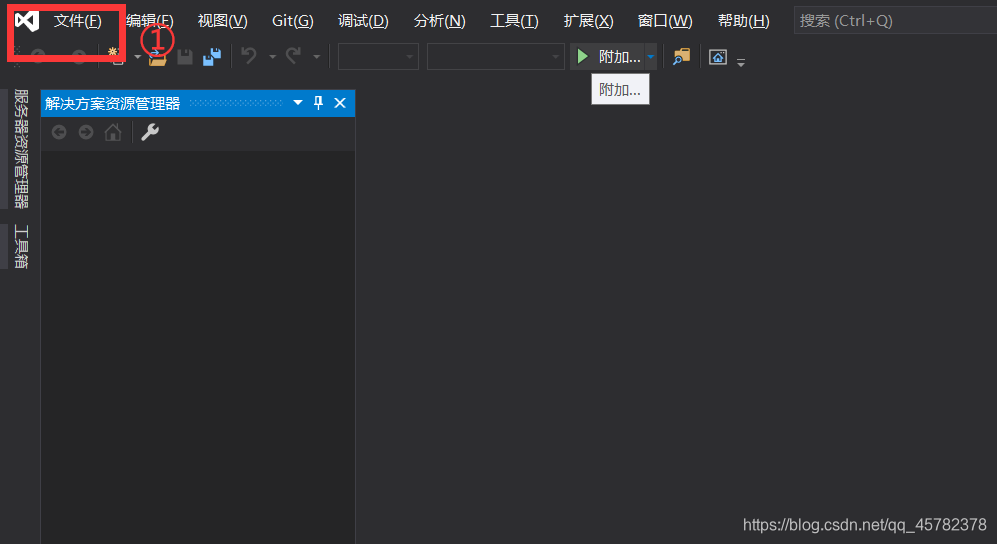Image resolution: width=997 pixels, height=544 pixels.
Task: Click the Redo arrow icon
Action: tap(293, 57)
